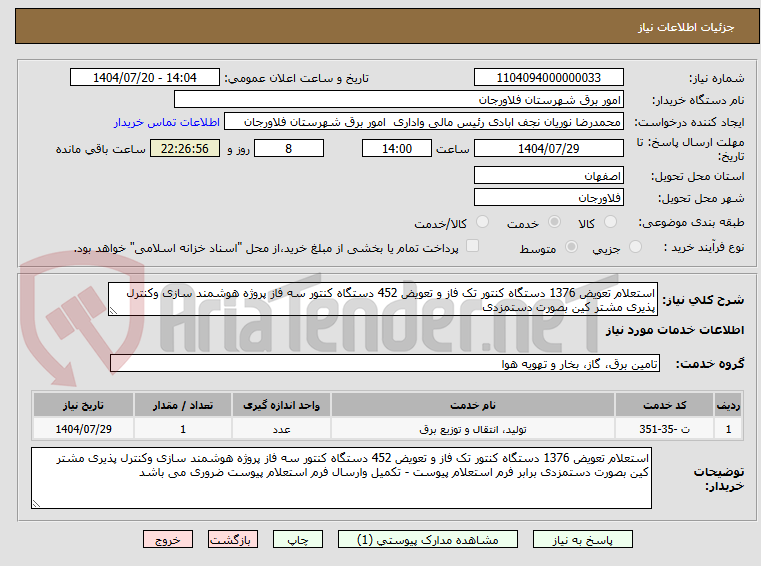Click the requester field 'محمدرضا نوریان نجف ابادی'
Image resolution: width=761 pixels, height=566 pixels.
click(424, 122)
